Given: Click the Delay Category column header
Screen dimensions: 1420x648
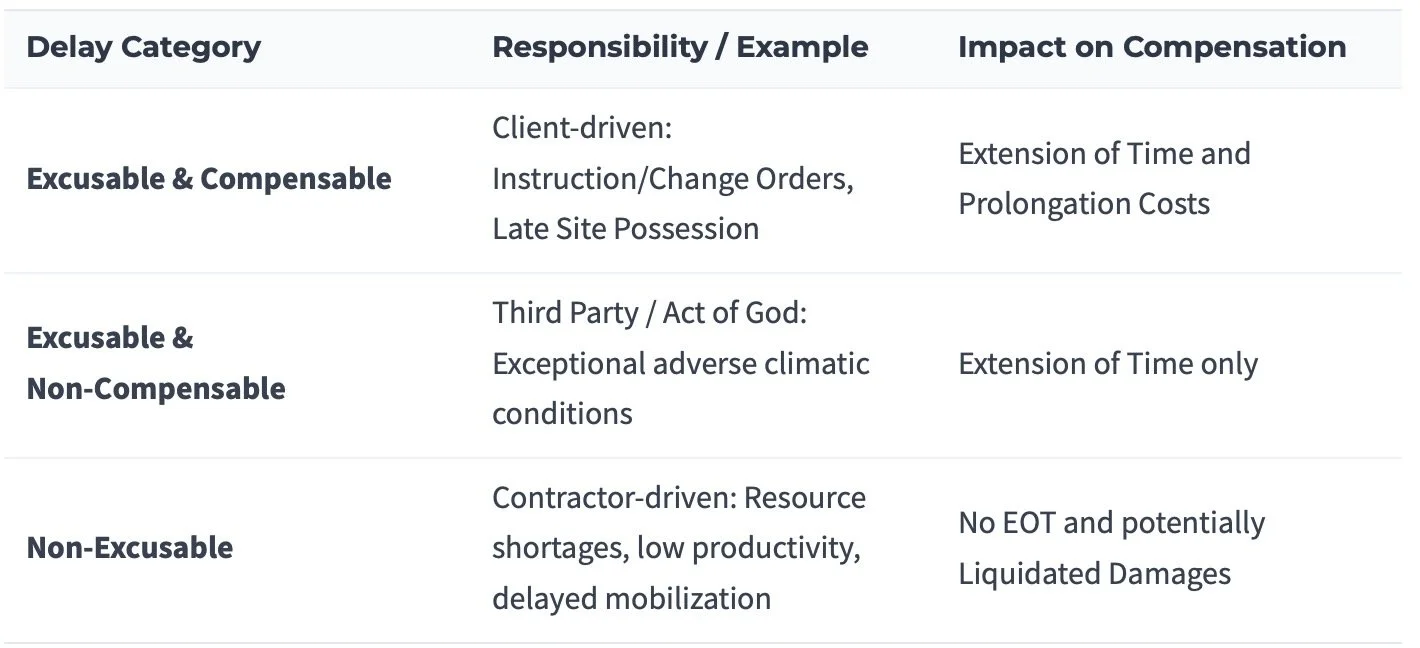Looking at the screenshot, I should pos(143,47).
